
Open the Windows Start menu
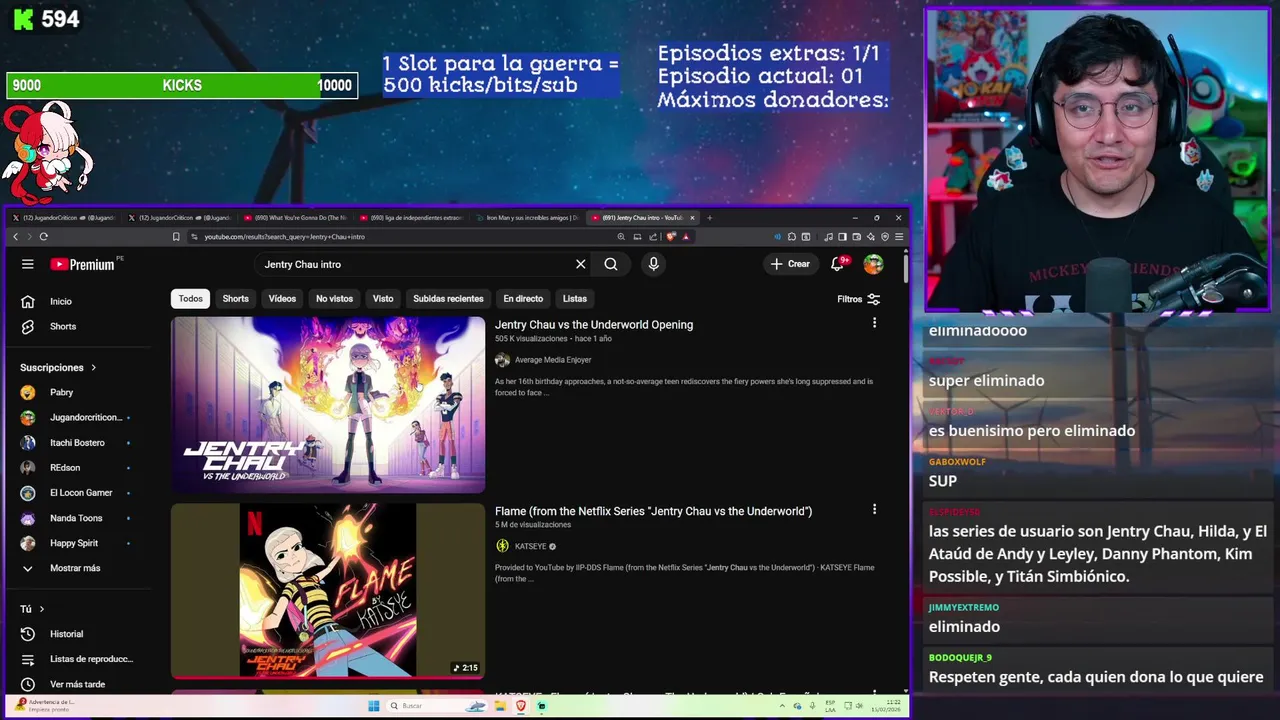click(374, 706)
